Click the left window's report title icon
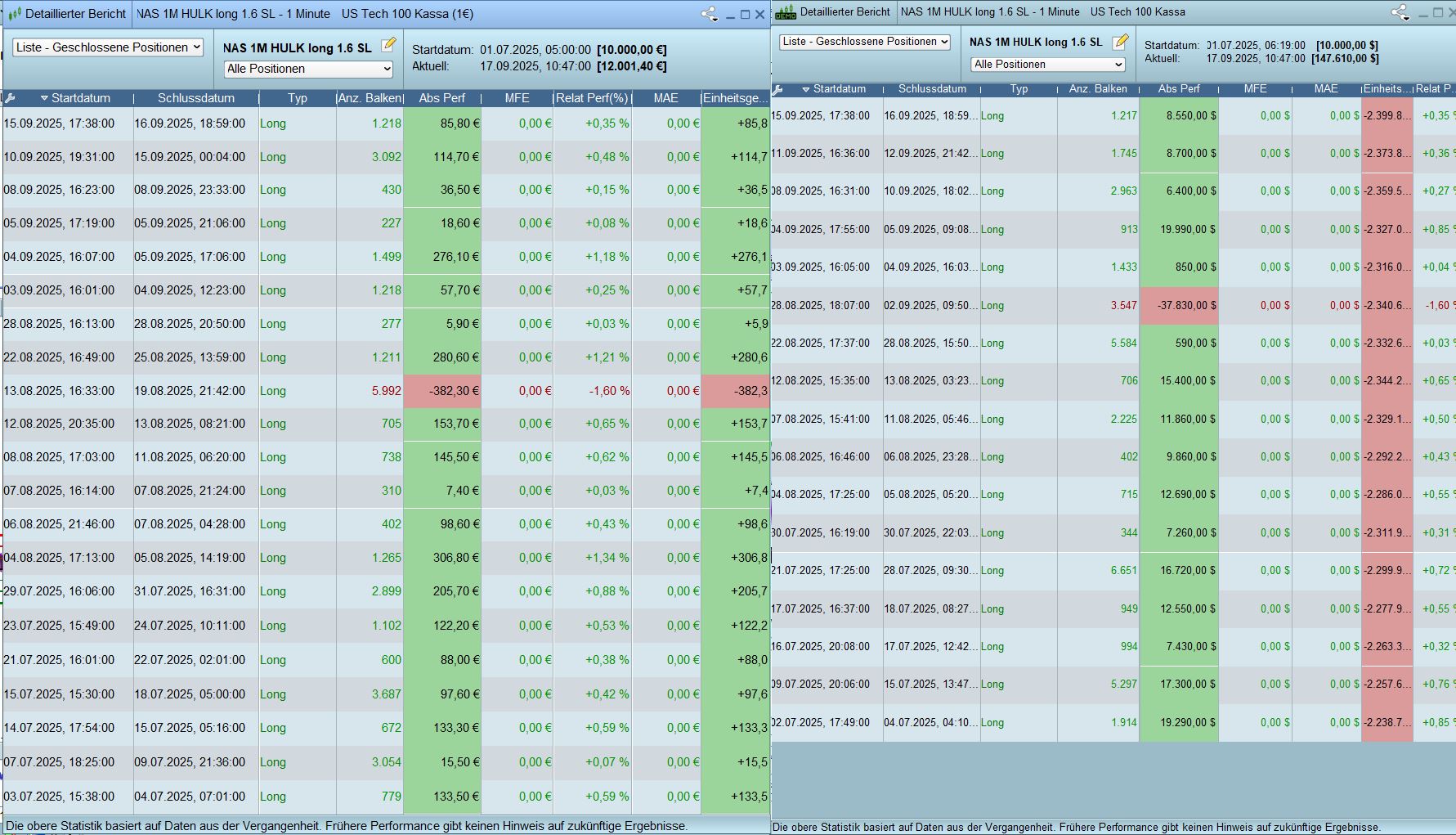Image resolution: width=1456 pixels, height=835 pixels. tap(14, 14)
